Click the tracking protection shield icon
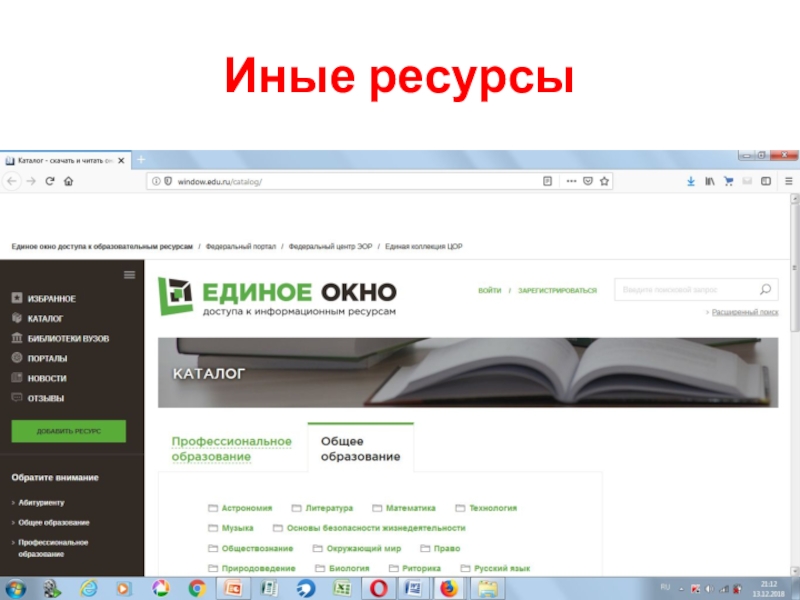This screenshot has width=800, height=600. pos(168,181)
